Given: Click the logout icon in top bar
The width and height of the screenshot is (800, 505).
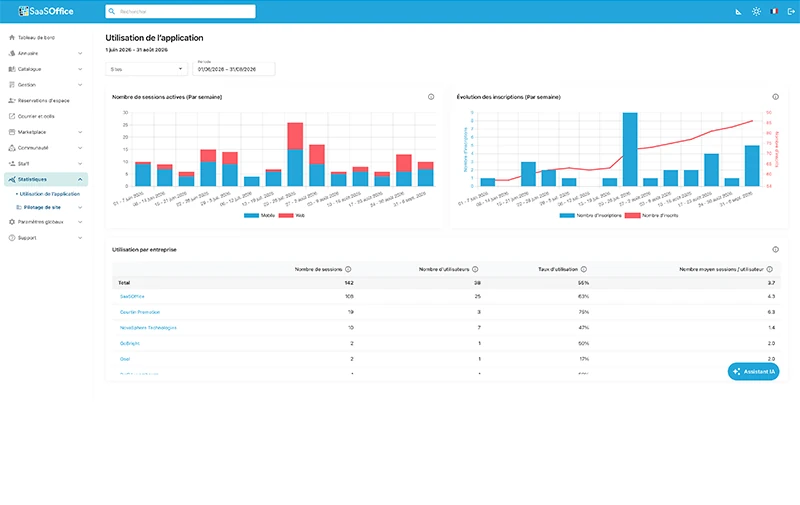Looking at the screenshot, I should [x=791, y=11].
